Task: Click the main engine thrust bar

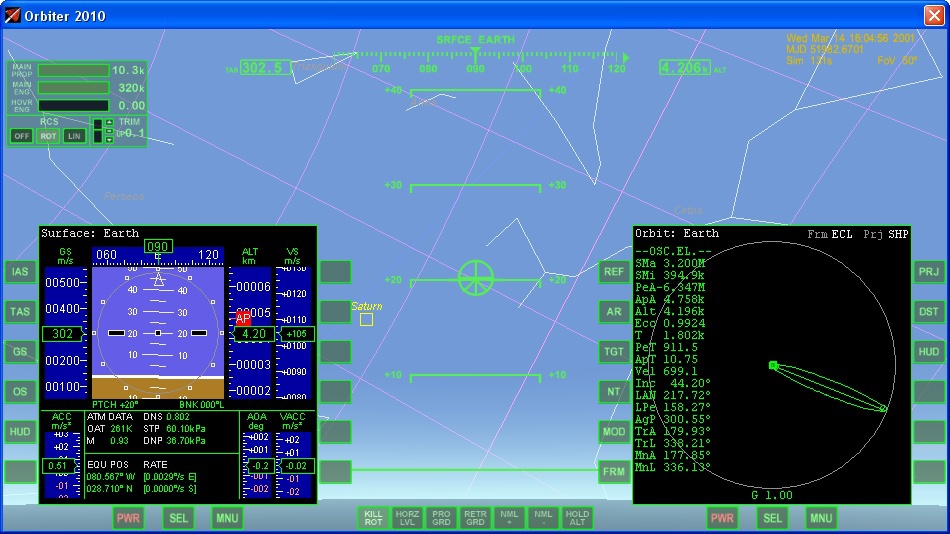Action: (73, 88)
